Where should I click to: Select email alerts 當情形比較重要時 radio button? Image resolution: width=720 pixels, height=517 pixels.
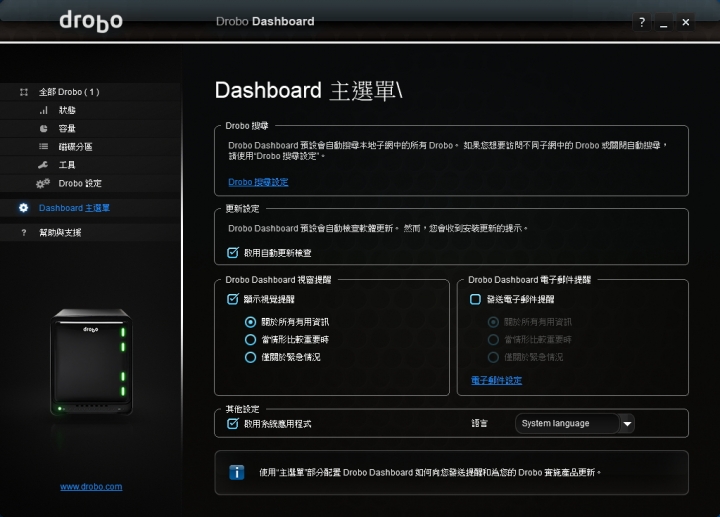point(493,340)
